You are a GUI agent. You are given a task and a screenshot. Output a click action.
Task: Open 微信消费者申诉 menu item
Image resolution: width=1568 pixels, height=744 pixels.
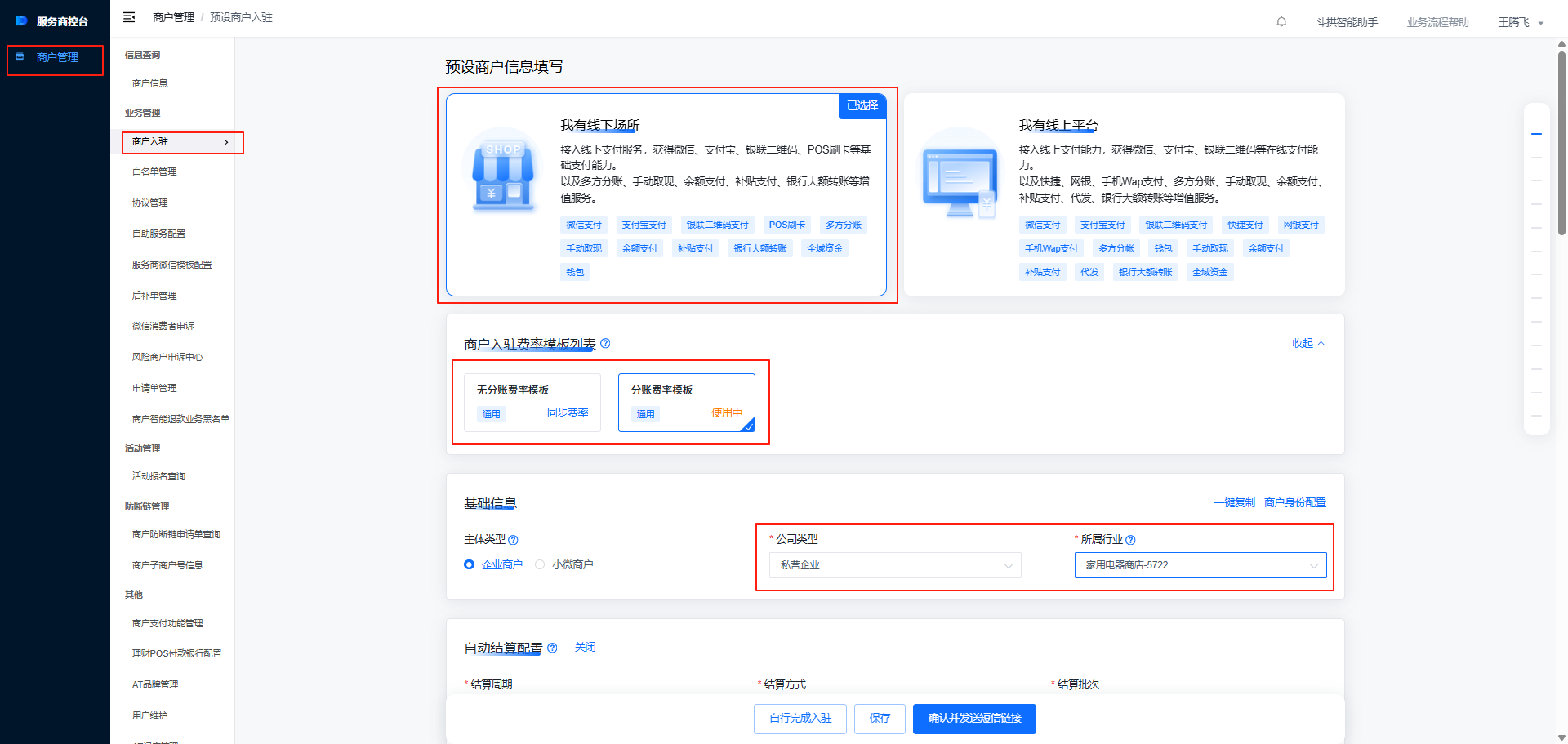[x=163, y=326]
